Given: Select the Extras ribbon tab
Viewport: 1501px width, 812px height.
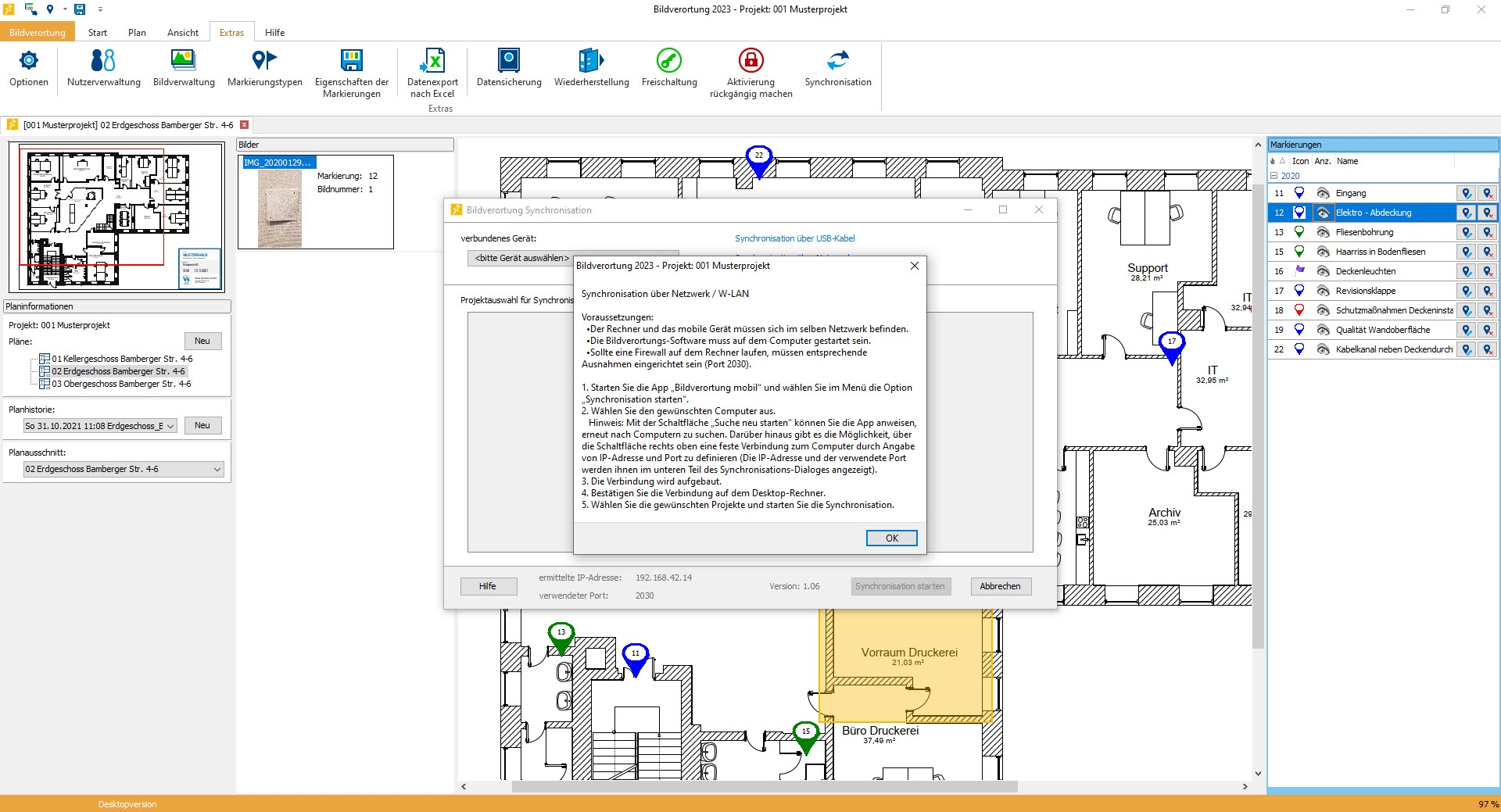Looking at the screenshot, I should click(231, 32).
